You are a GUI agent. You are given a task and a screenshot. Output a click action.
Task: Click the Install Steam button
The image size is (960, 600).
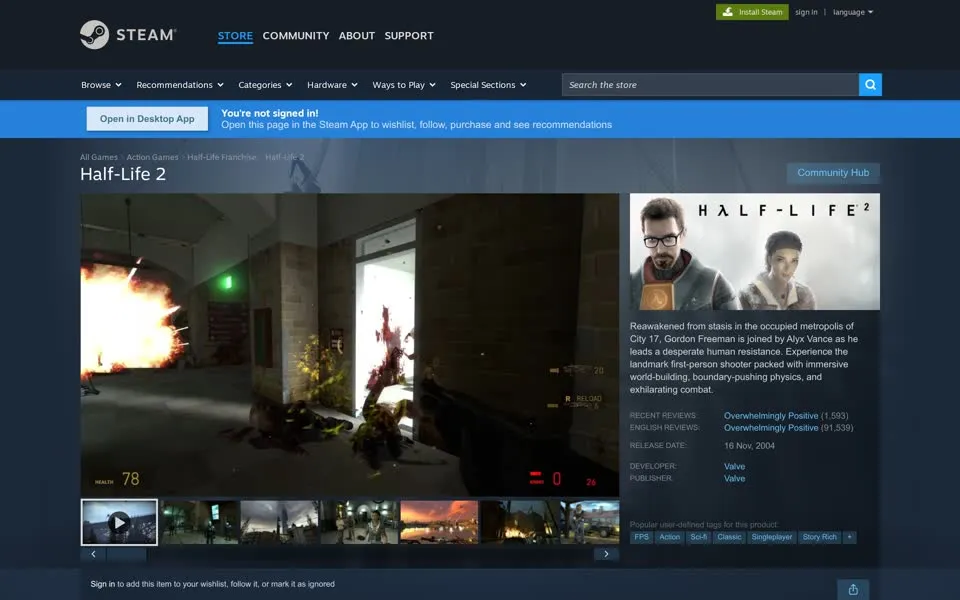[752, 12]
